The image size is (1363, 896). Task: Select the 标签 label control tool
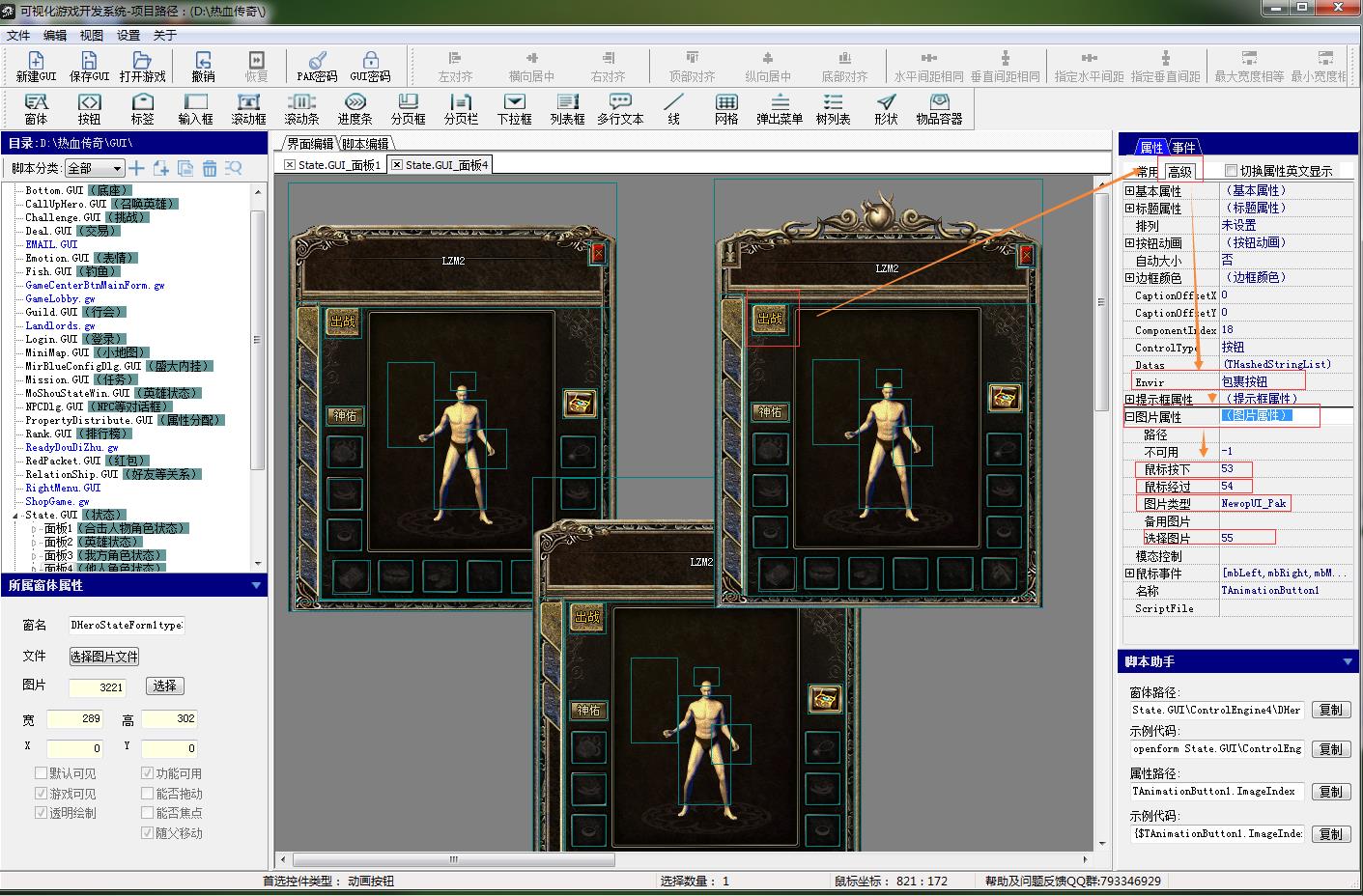pos(142,109)
